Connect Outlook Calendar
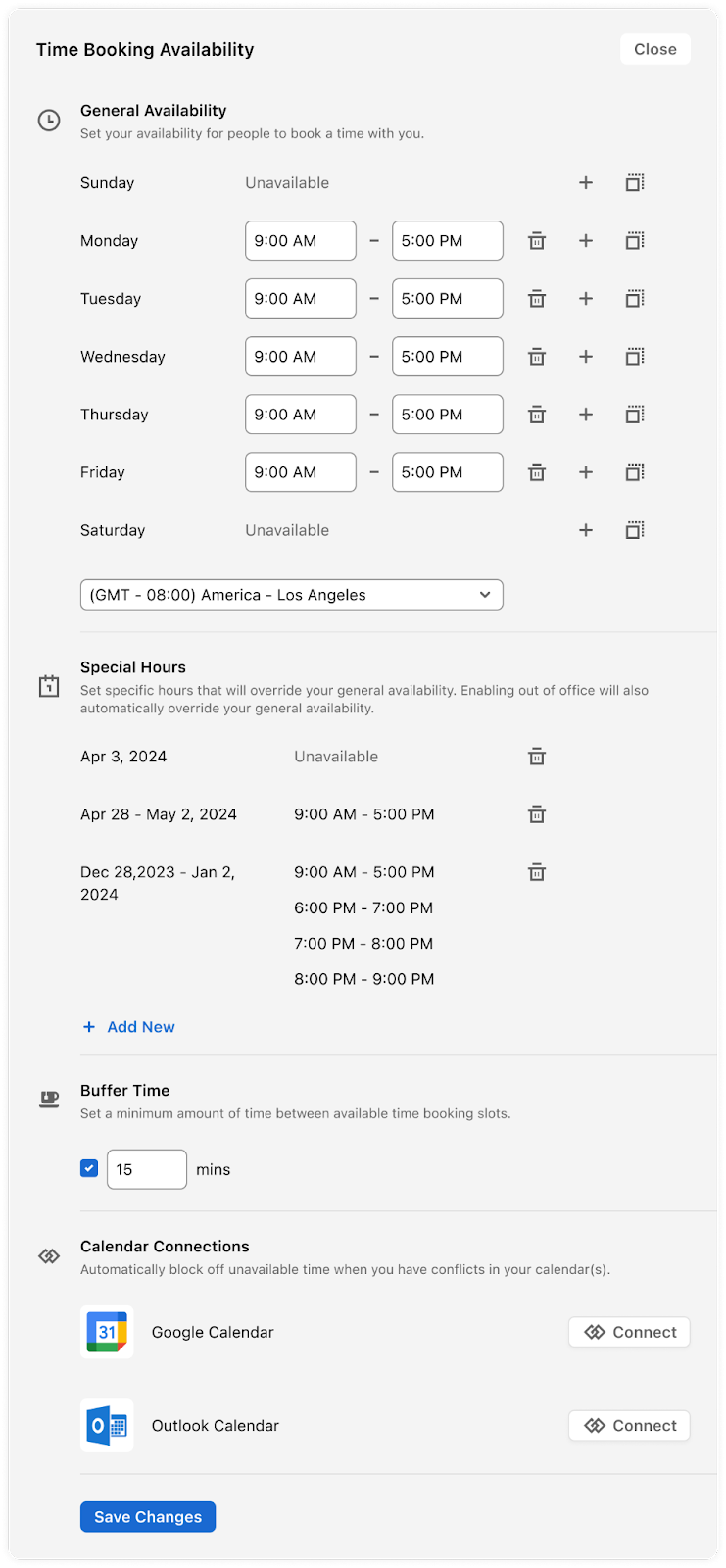 click(630, 1426)
